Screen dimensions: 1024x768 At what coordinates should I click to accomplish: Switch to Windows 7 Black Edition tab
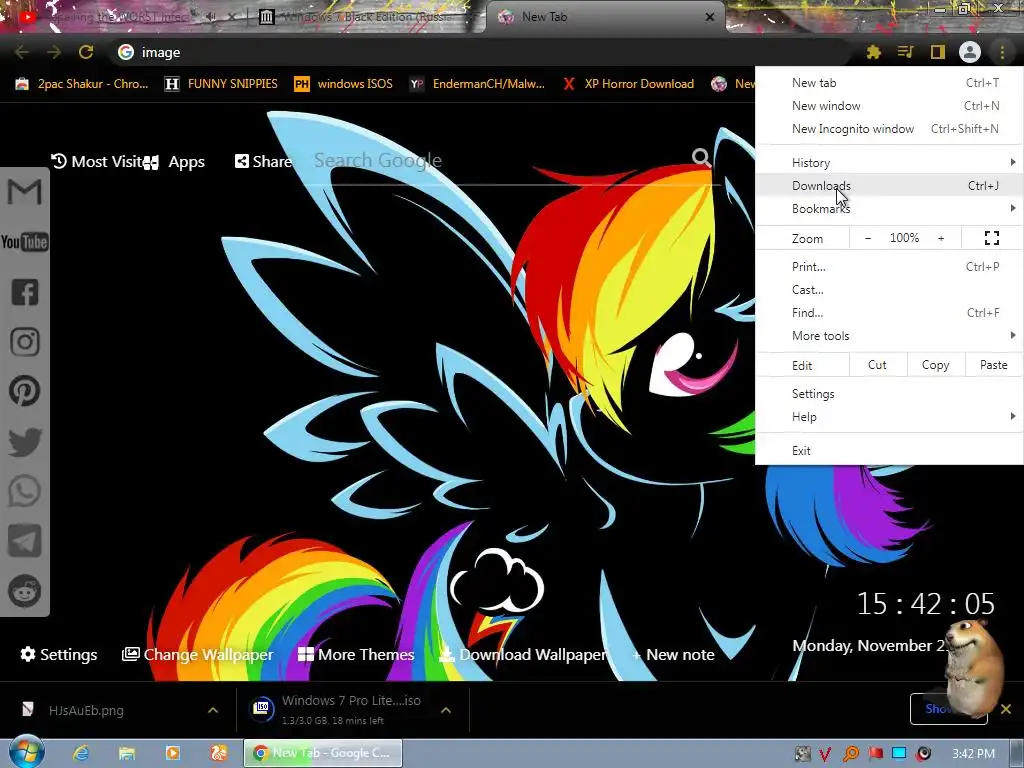366,17
